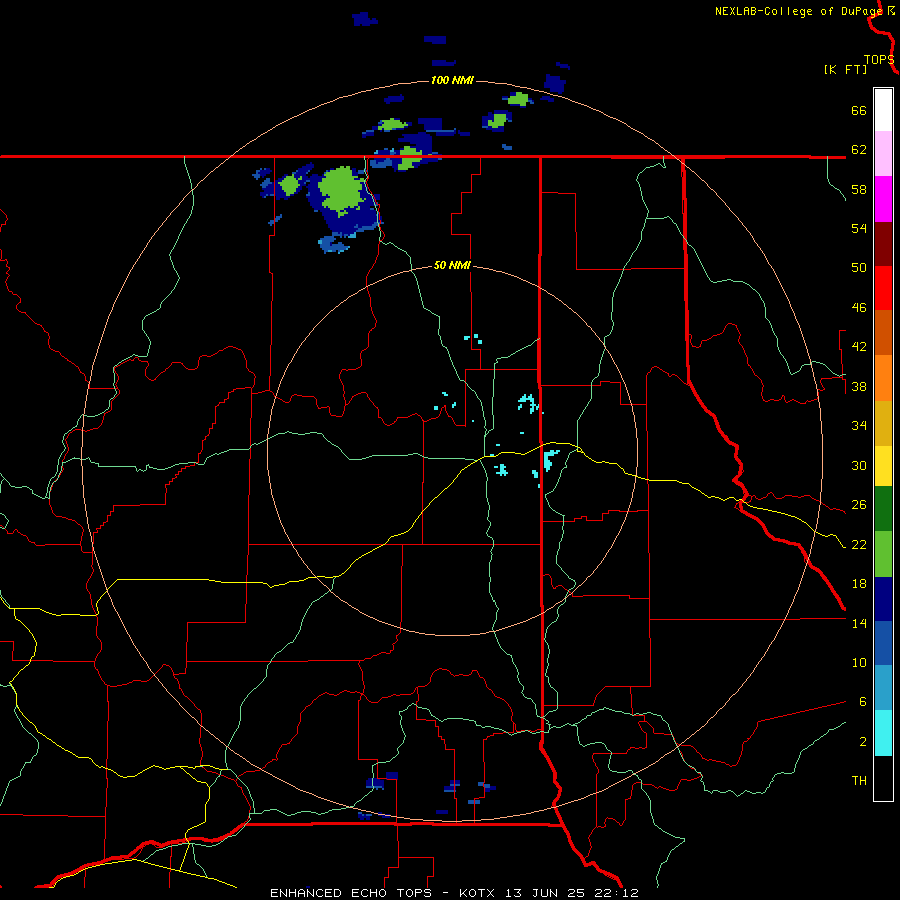Click the "42" legend value
The width and height of the screenshot is (900, 900).
pyautogui.click(x=859, y=347)
